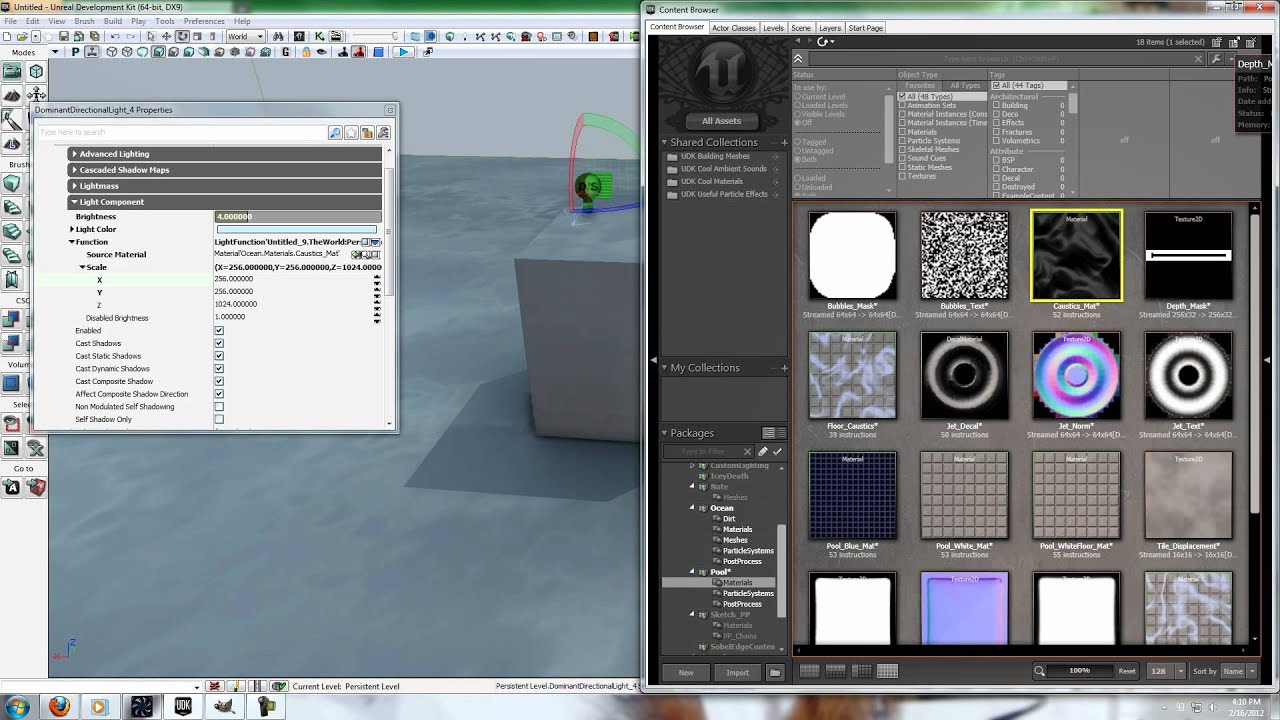This screenshot has width=1280, height=720.
Task: Open the Preferences menu
Action: pyautogui.click(x=204, y=21)
